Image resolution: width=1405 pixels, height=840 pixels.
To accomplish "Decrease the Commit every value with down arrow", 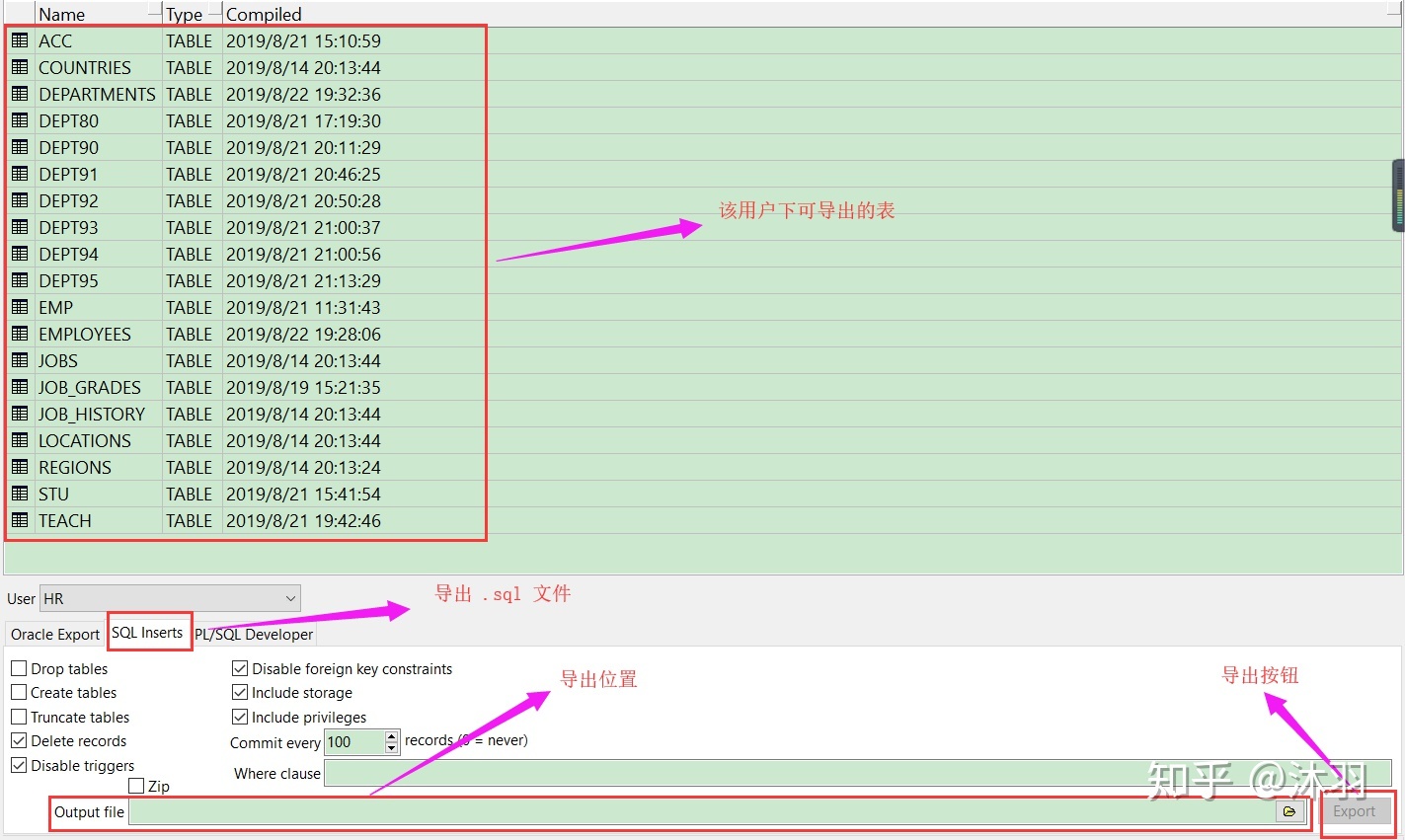I will (392, 748).
